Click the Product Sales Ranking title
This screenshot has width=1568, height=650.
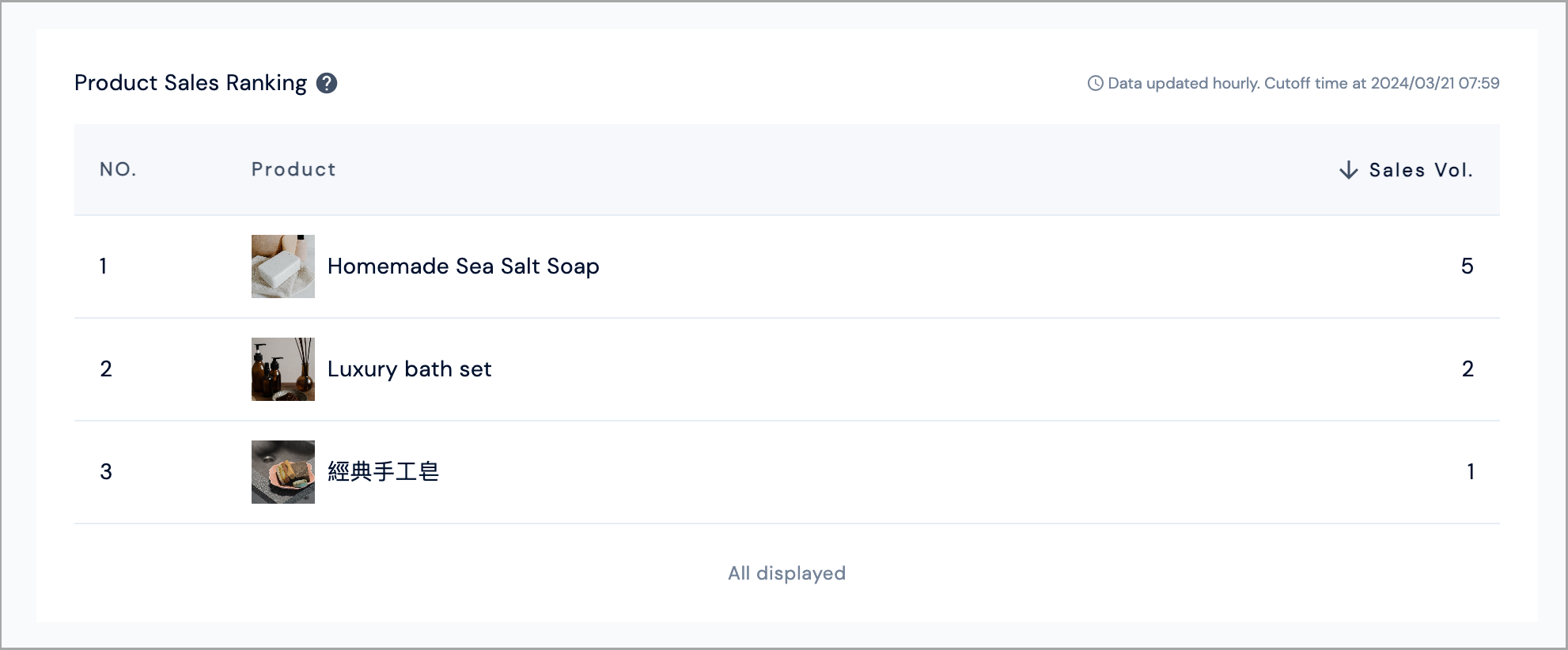point(191,83)
